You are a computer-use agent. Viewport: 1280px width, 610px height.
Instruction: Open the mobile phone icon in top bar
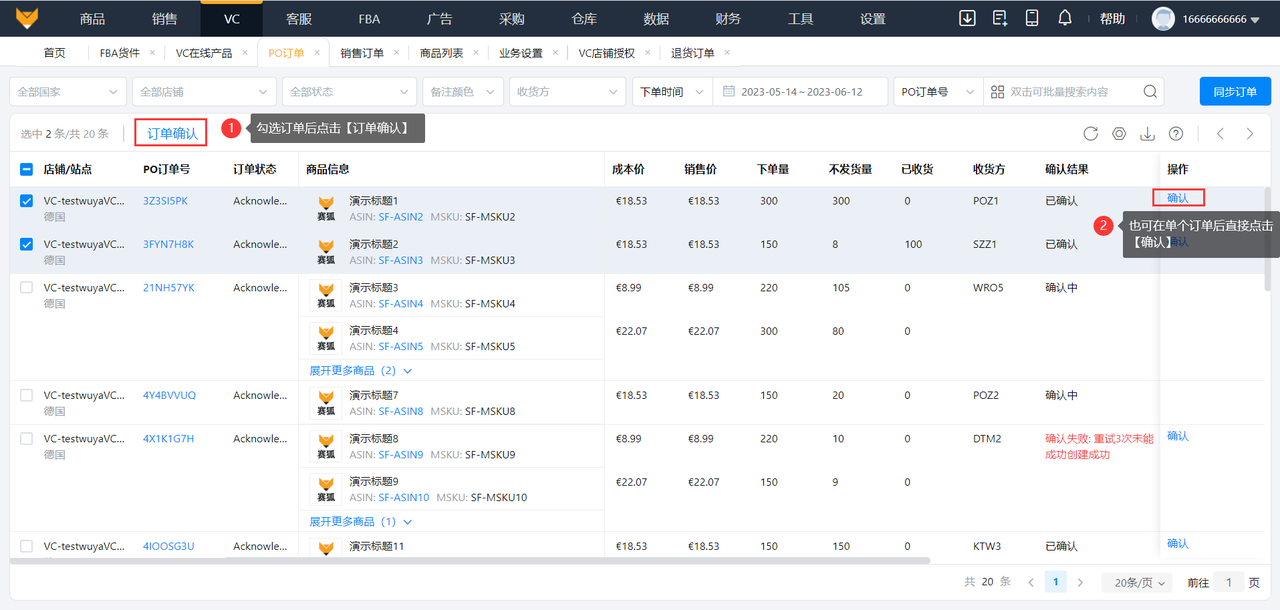tap(1032, 18)
